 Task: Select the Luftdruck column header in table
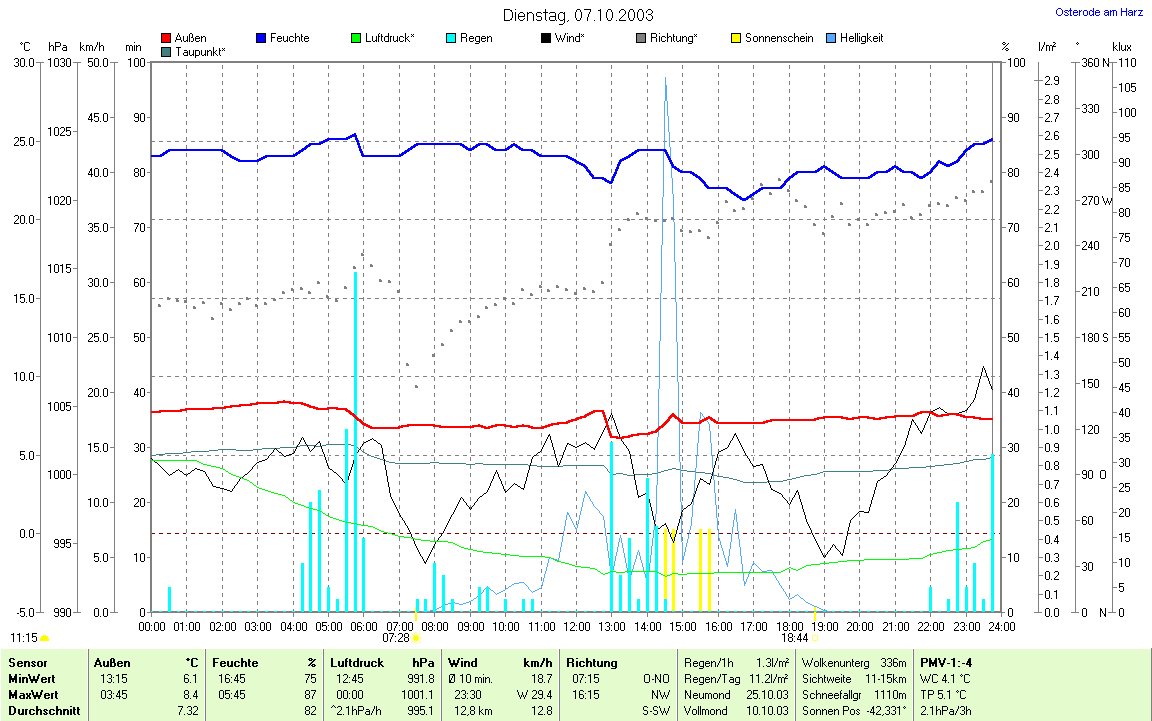[358, 662]
